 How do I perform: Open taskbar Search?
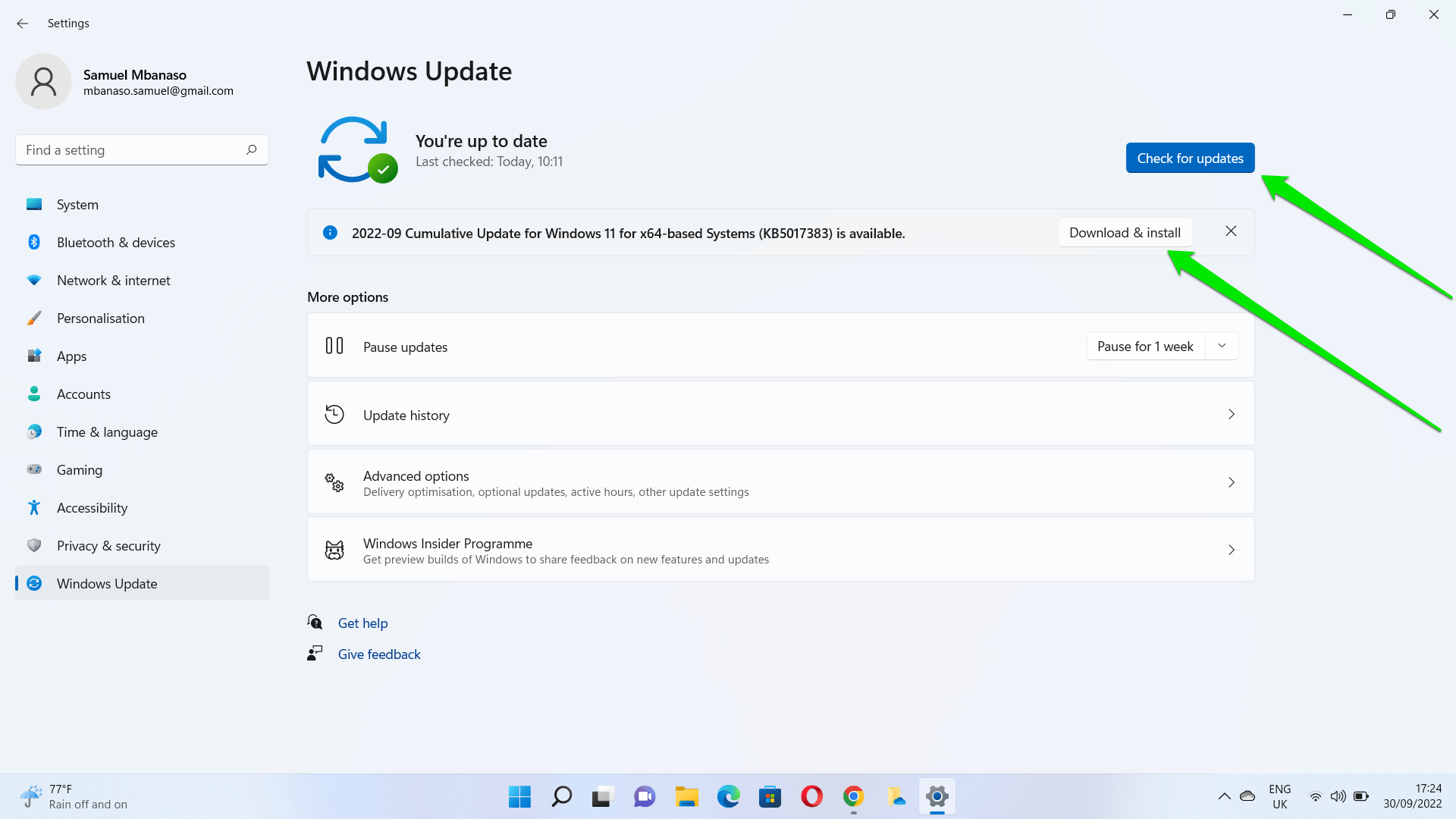(x=561, y=796)
